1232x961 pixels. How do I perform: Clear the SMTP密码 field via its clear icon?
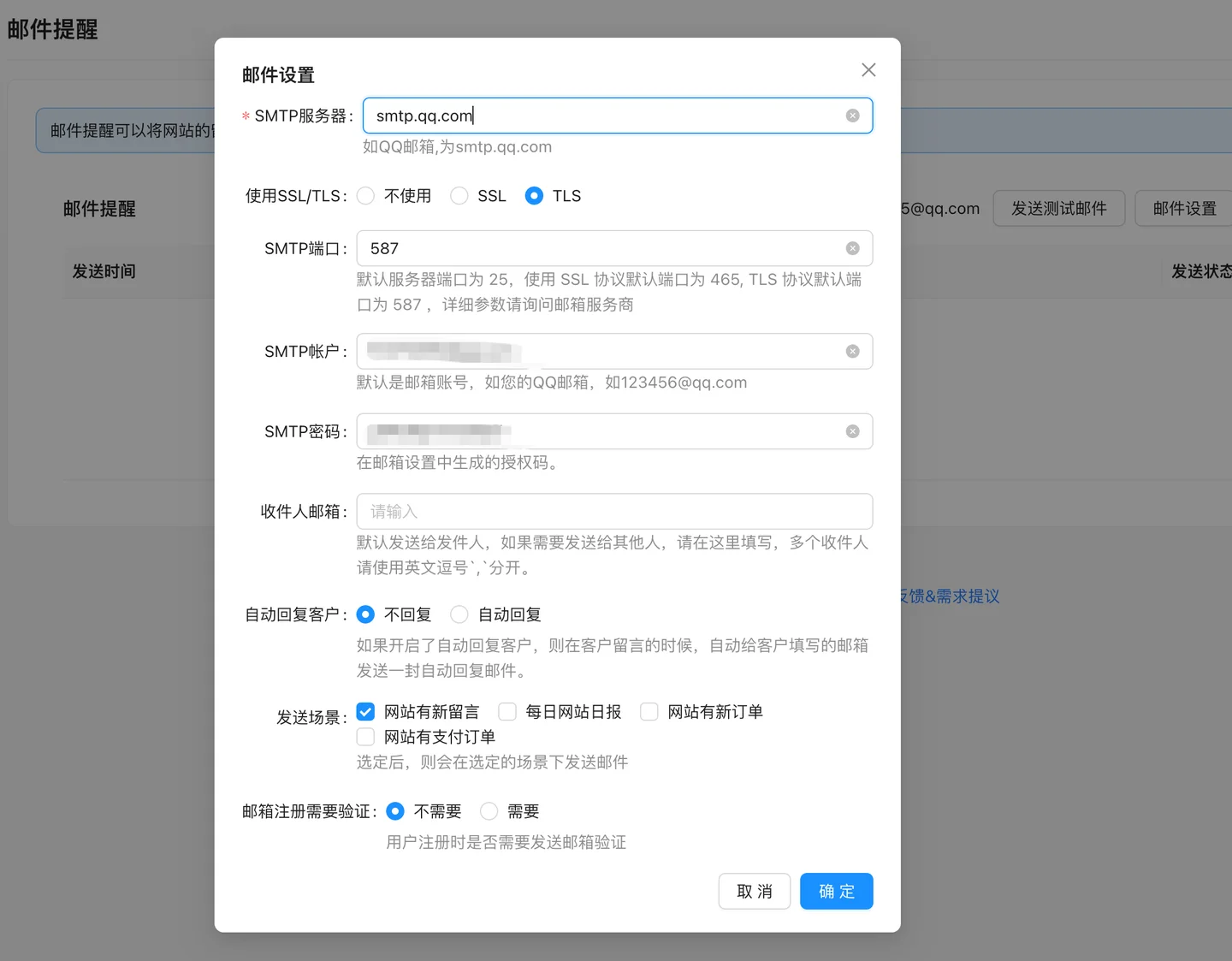click(852, 431)
